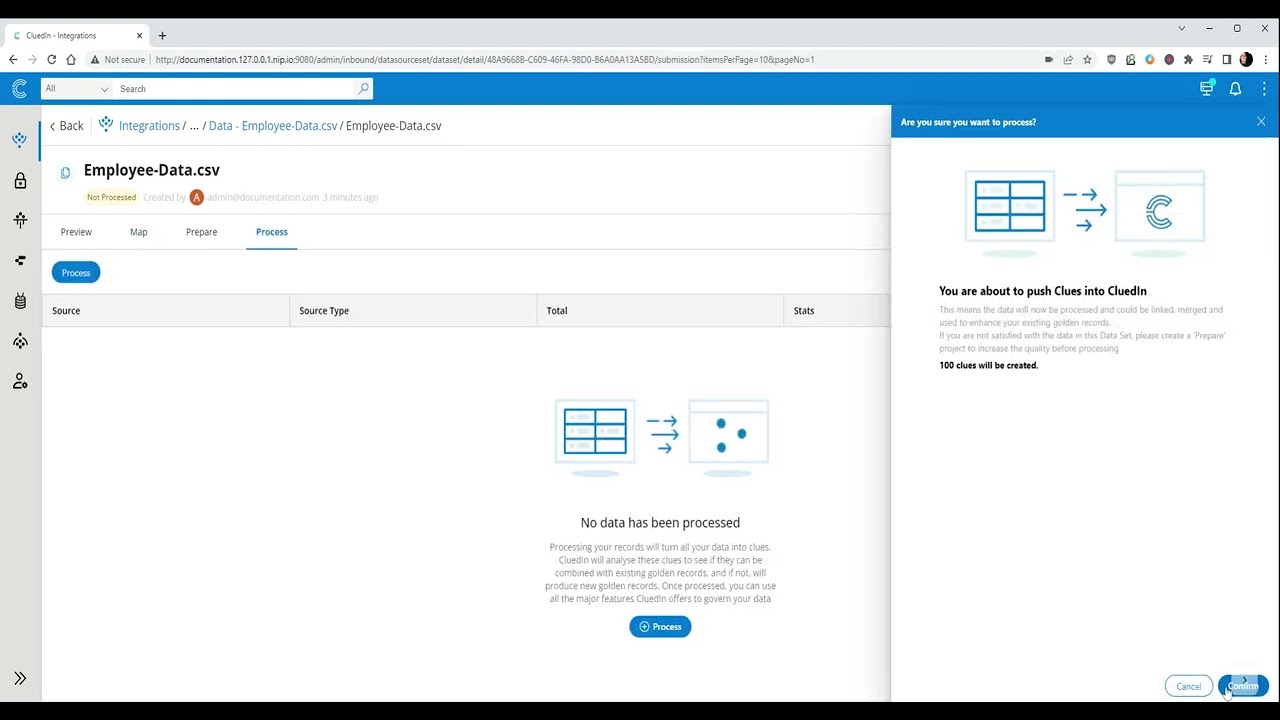Click the admin user avatar 'A'
Screen dimensions: 1280x720
click(197, 197)
